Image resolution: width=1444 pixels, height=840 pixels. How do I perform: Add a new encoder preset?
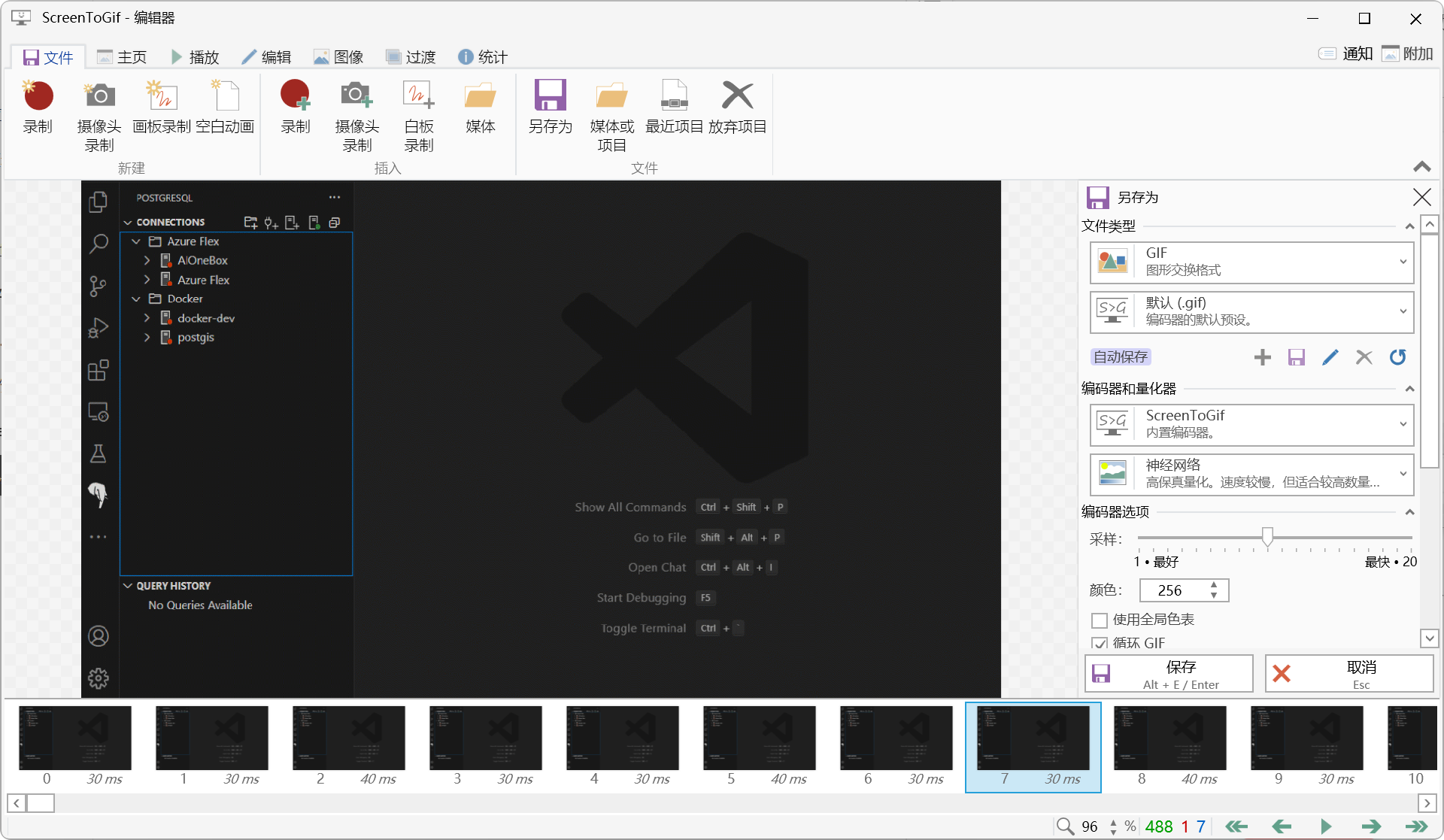click(1263, 357)
